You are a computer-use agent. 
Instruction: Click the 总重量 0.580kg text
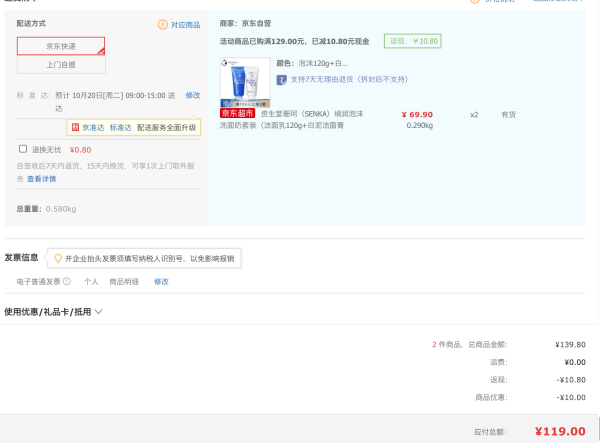(46, 209)
